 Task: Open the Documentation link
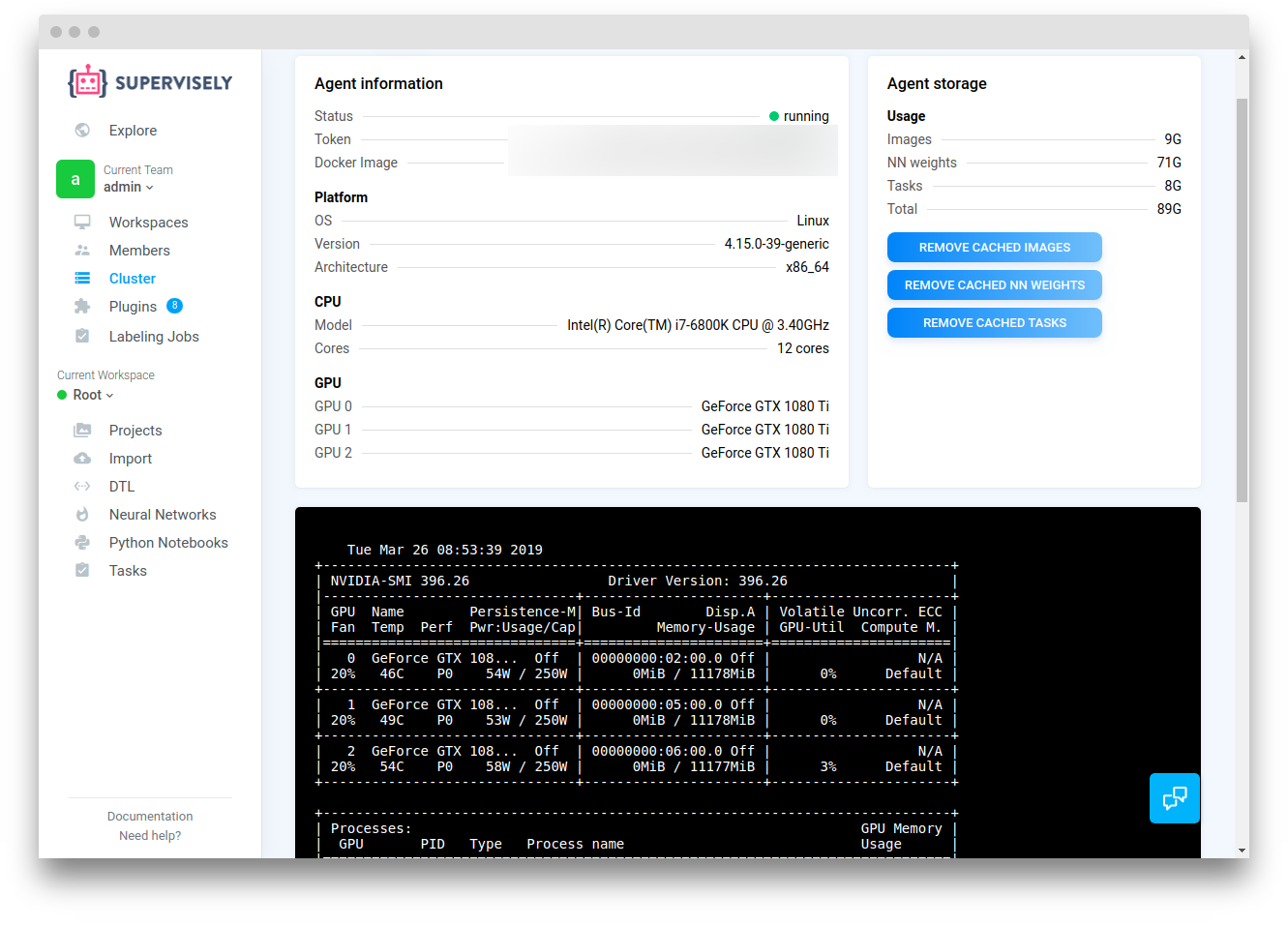(150, 817)
